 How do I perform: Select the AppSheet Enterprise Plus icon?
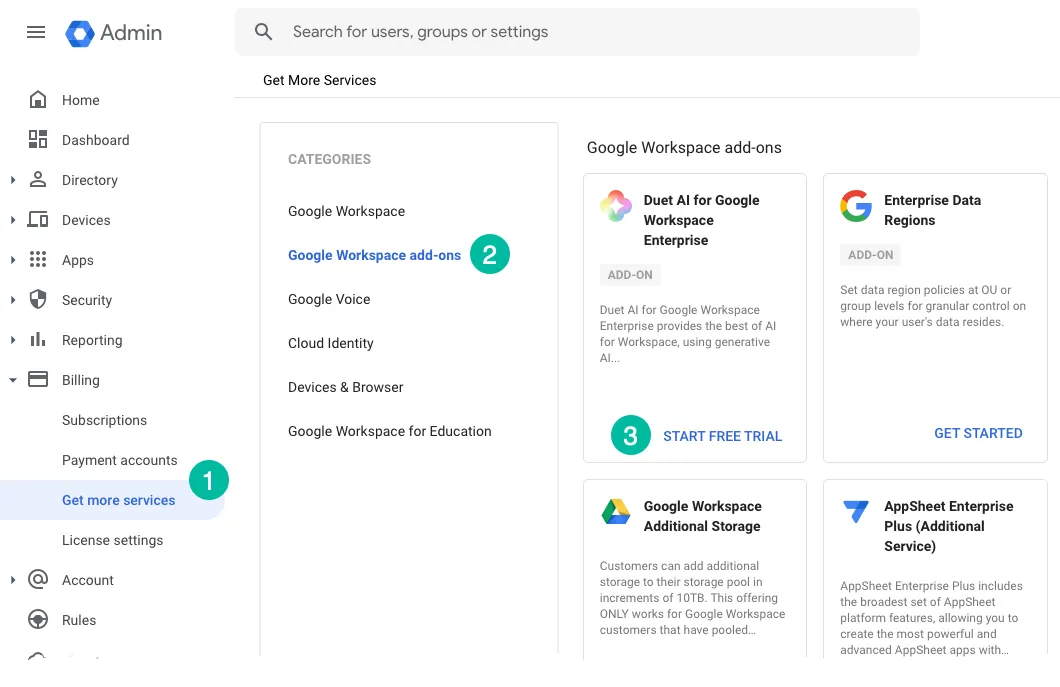coord(856,513)
